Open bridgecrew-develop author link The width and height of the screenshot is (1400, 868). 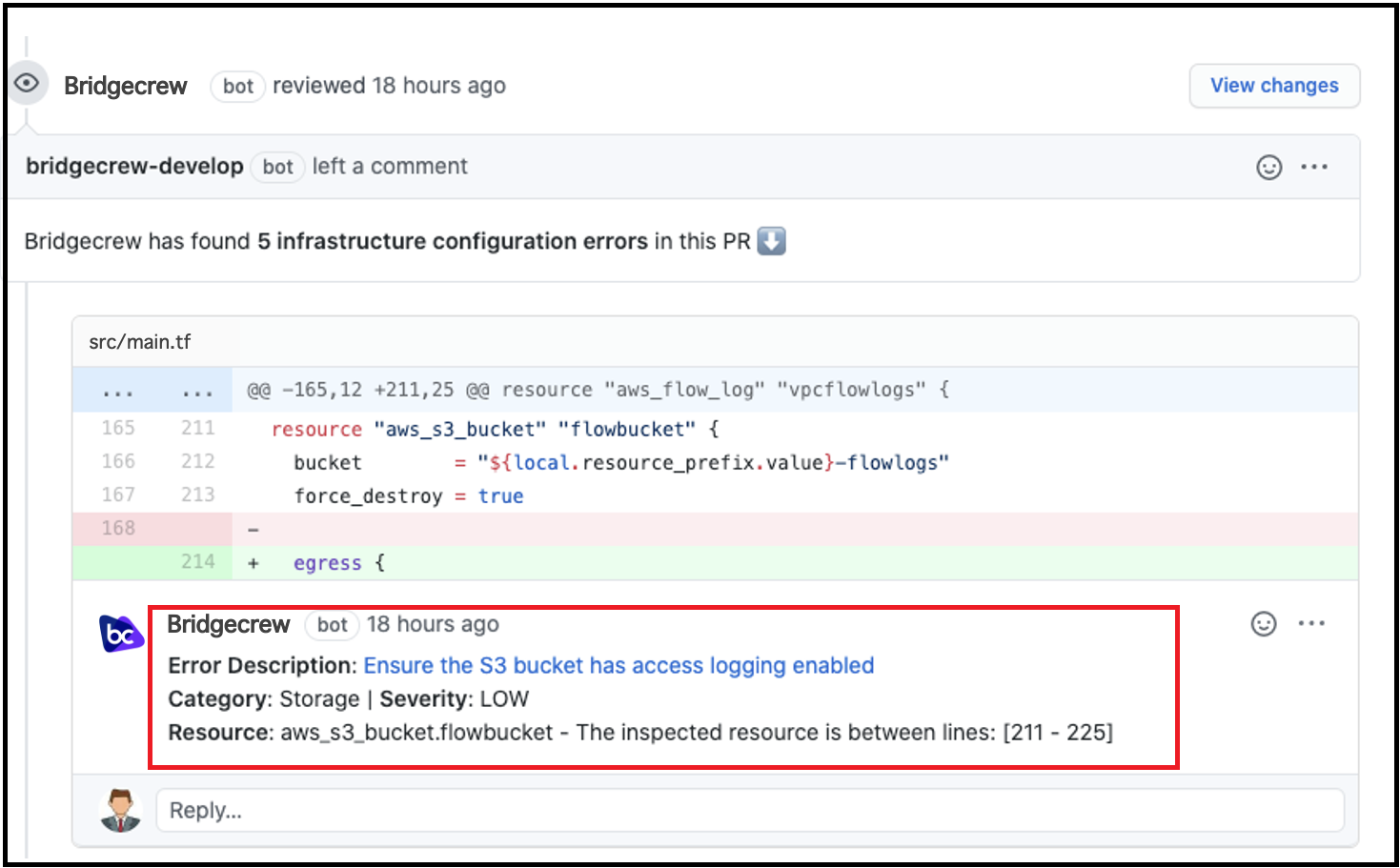tap(134, 166)
